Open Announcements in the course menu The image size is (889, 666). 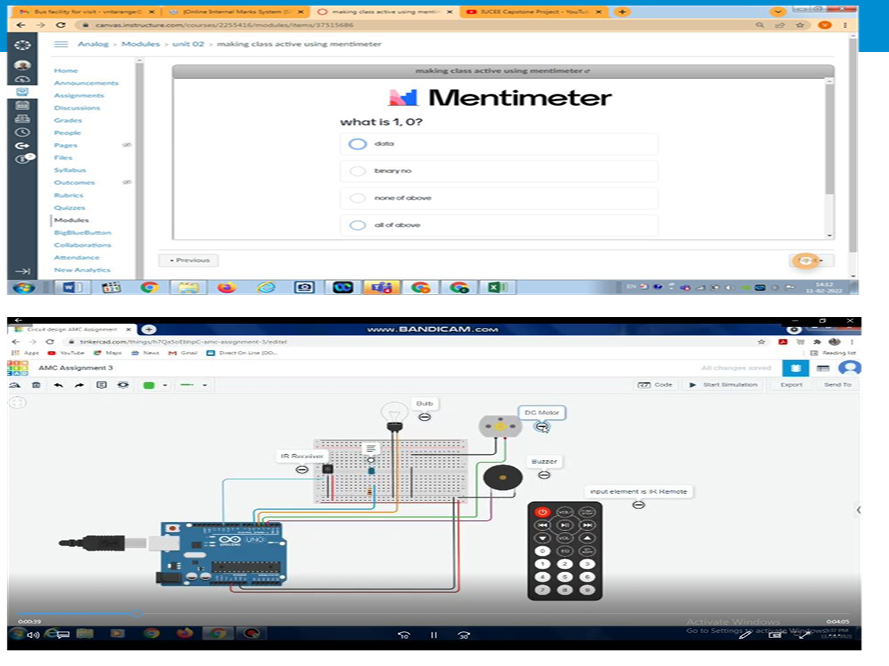click(86, 83)
